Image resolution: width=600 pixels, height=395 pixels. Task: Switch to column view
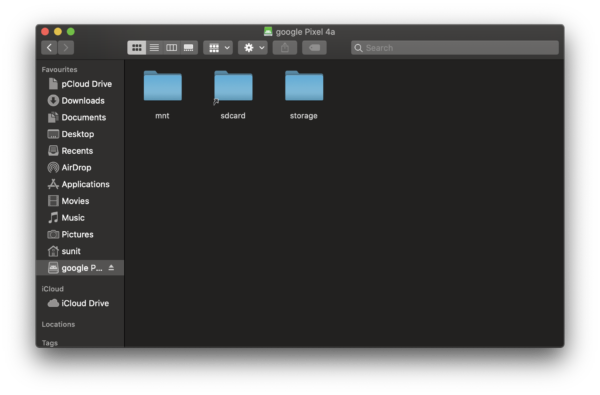[171, 47]
